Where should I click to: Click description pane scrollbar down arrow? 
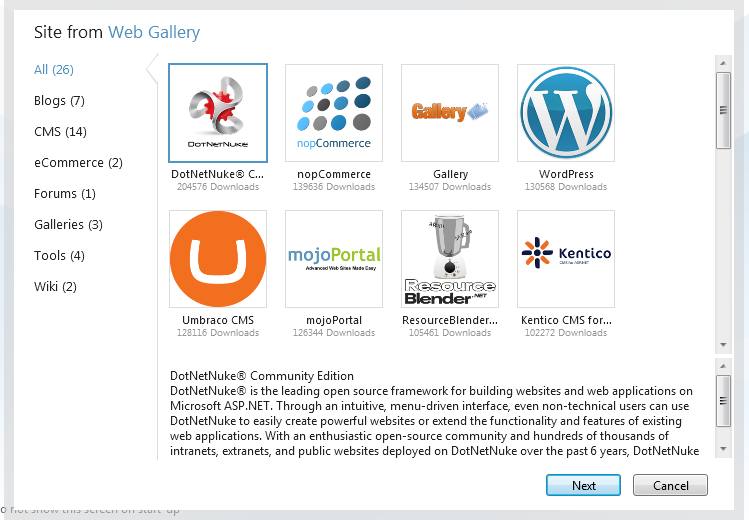(723, 449)
